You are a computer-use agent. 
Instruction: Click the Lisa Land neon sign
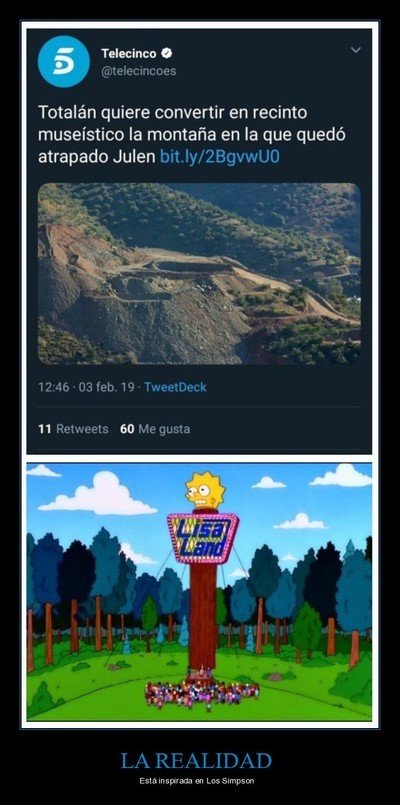(x=203, y=539)
